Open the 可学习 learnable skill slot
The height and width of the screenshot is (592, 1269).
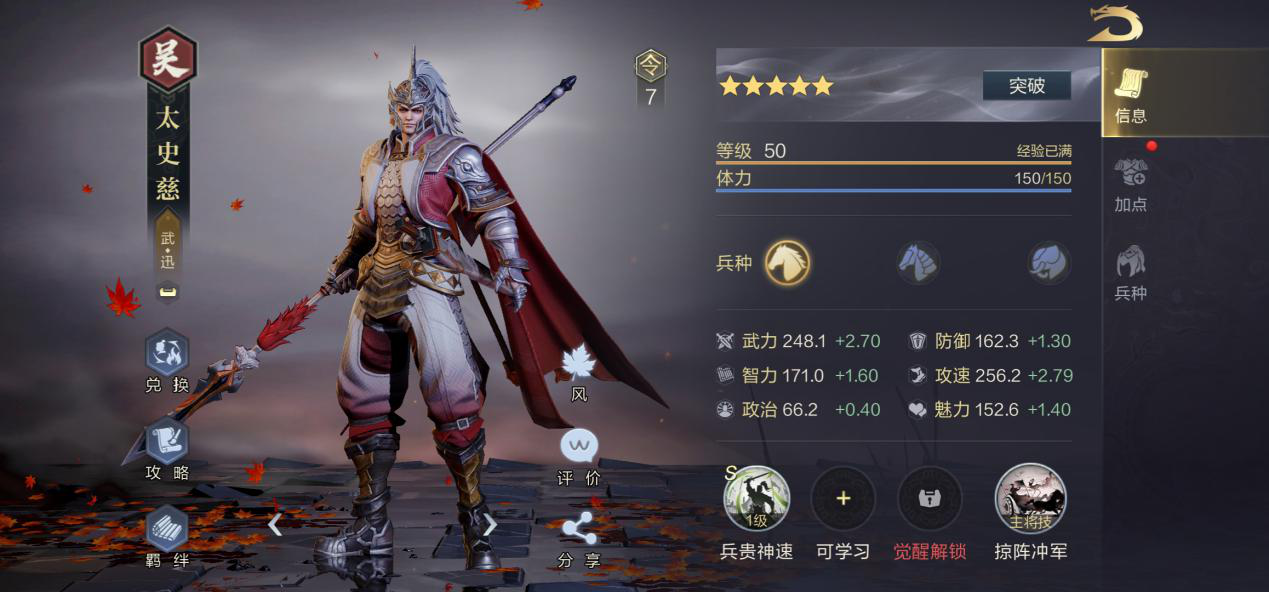pos(843,498)
